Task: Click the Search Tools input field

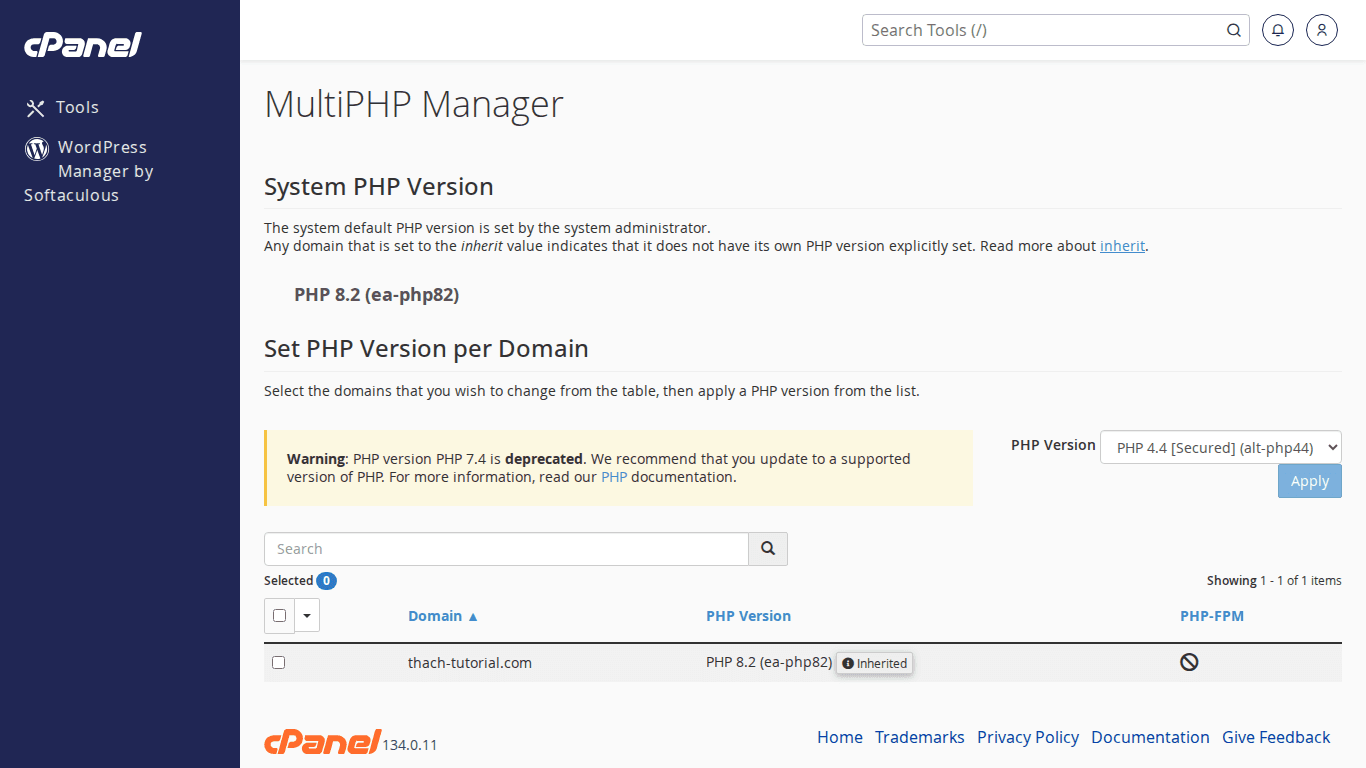Action: tap(1040, 30)
